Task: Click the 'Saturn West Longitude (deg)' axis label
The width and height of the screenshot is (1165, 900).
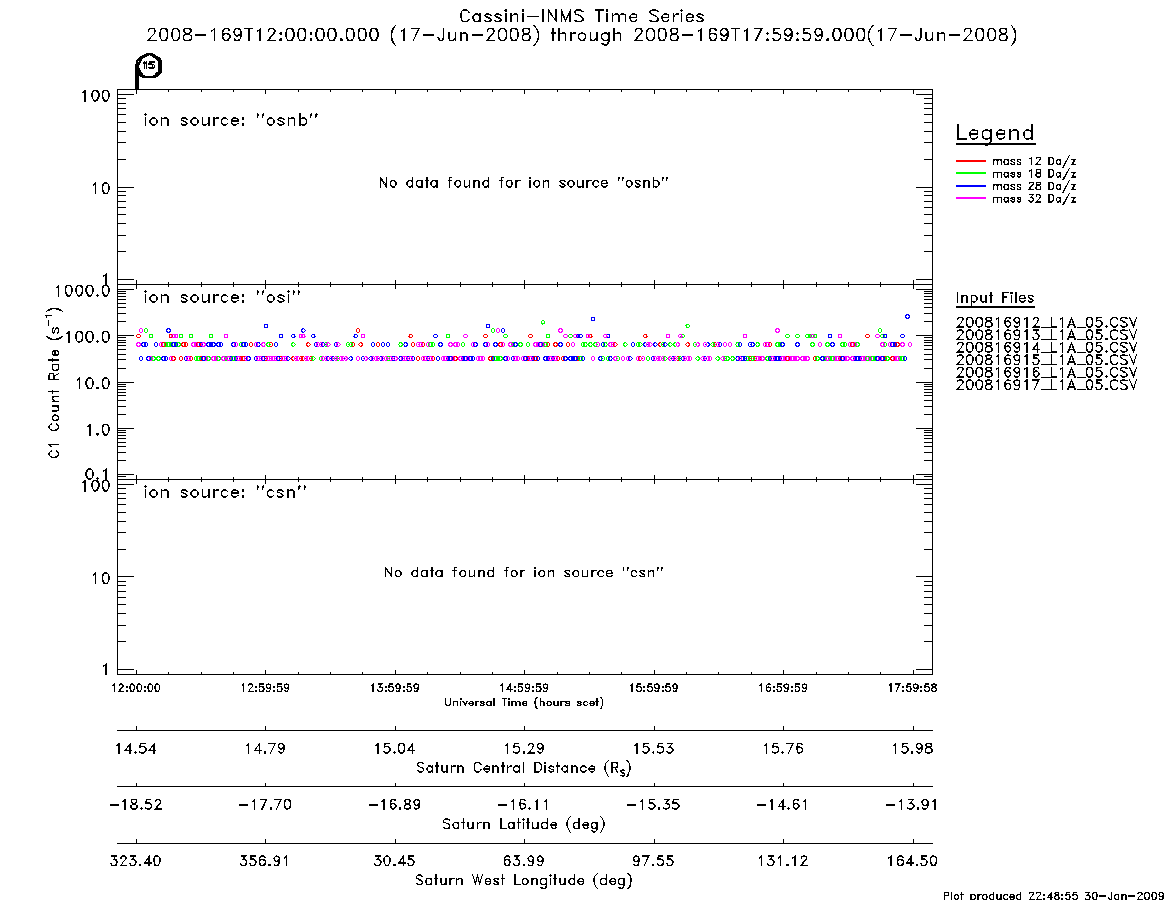Action: point(524,881)
